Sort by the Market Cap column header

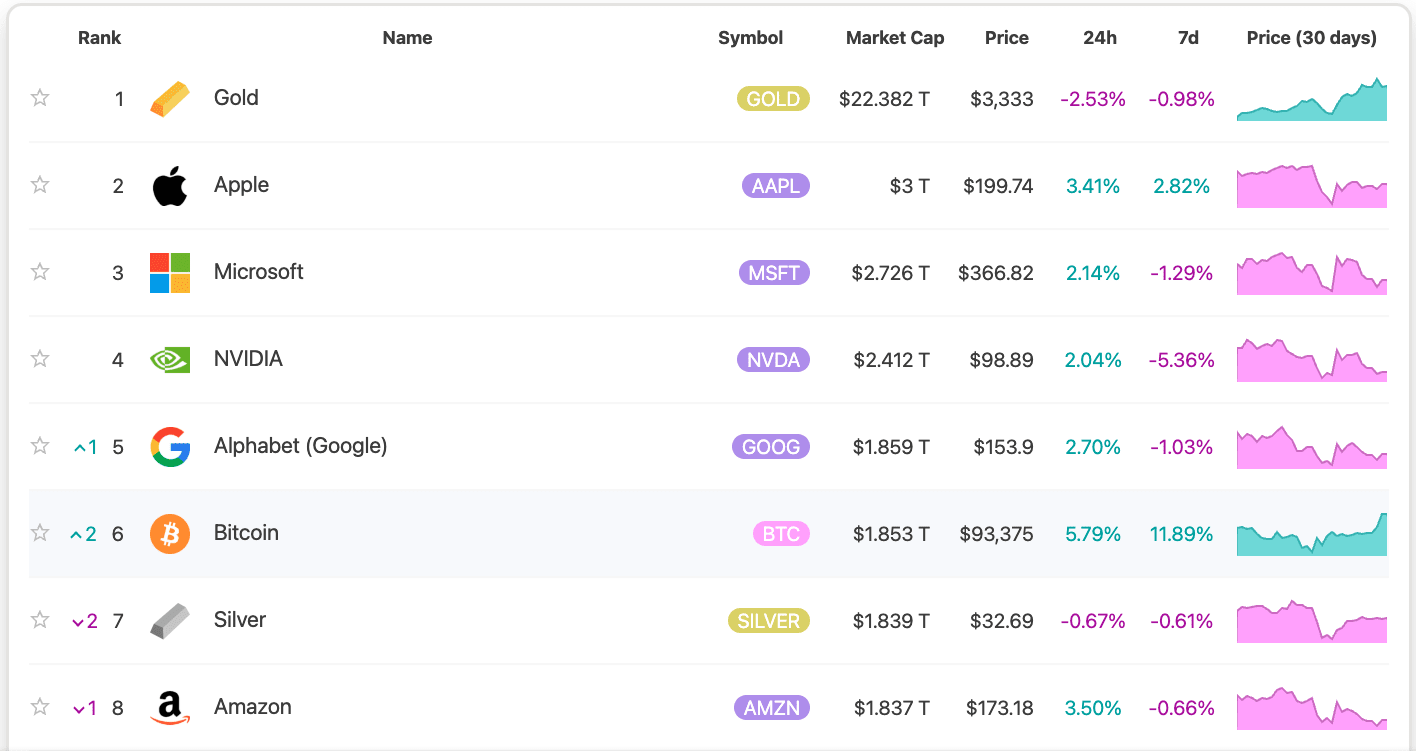pyautogui.click(x=895, y=38)
